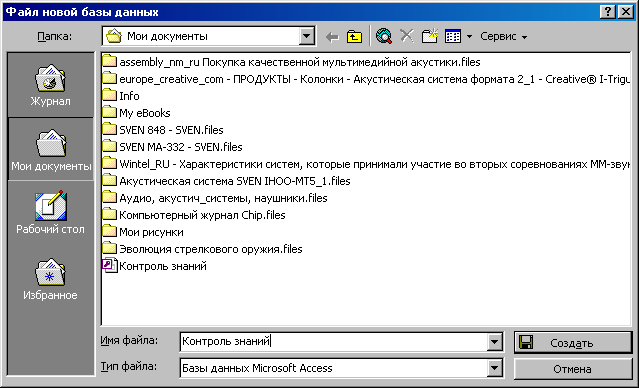Screen dimensions: 639x388
Task: Expand the Папка folder dropdown
Action: click(306, 37)
